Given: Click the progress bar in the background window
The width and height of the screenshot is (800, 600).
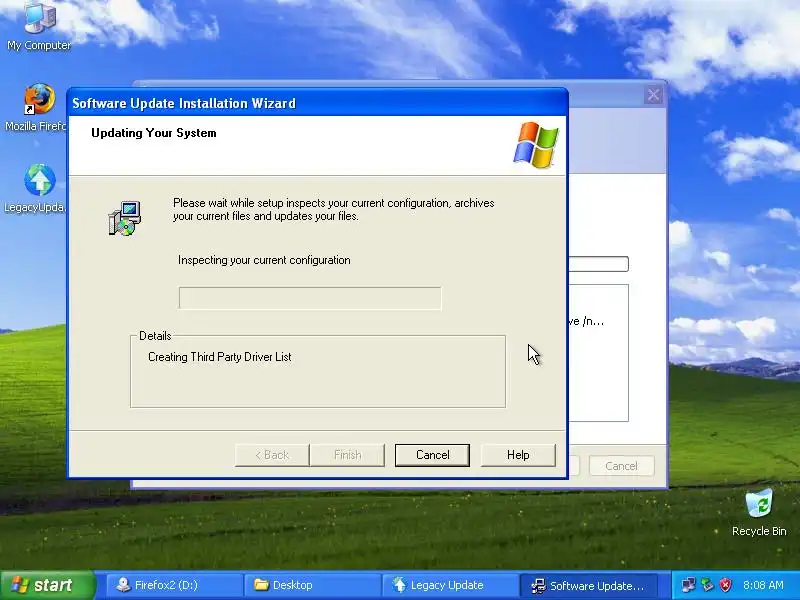Looking at the screenshot, I should 598,264.
